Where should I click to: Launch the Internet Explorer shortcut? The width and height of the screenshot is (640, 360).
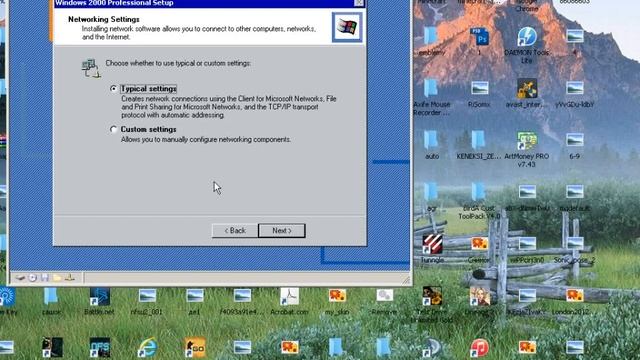pyautogui.click(x=147, y=348)
